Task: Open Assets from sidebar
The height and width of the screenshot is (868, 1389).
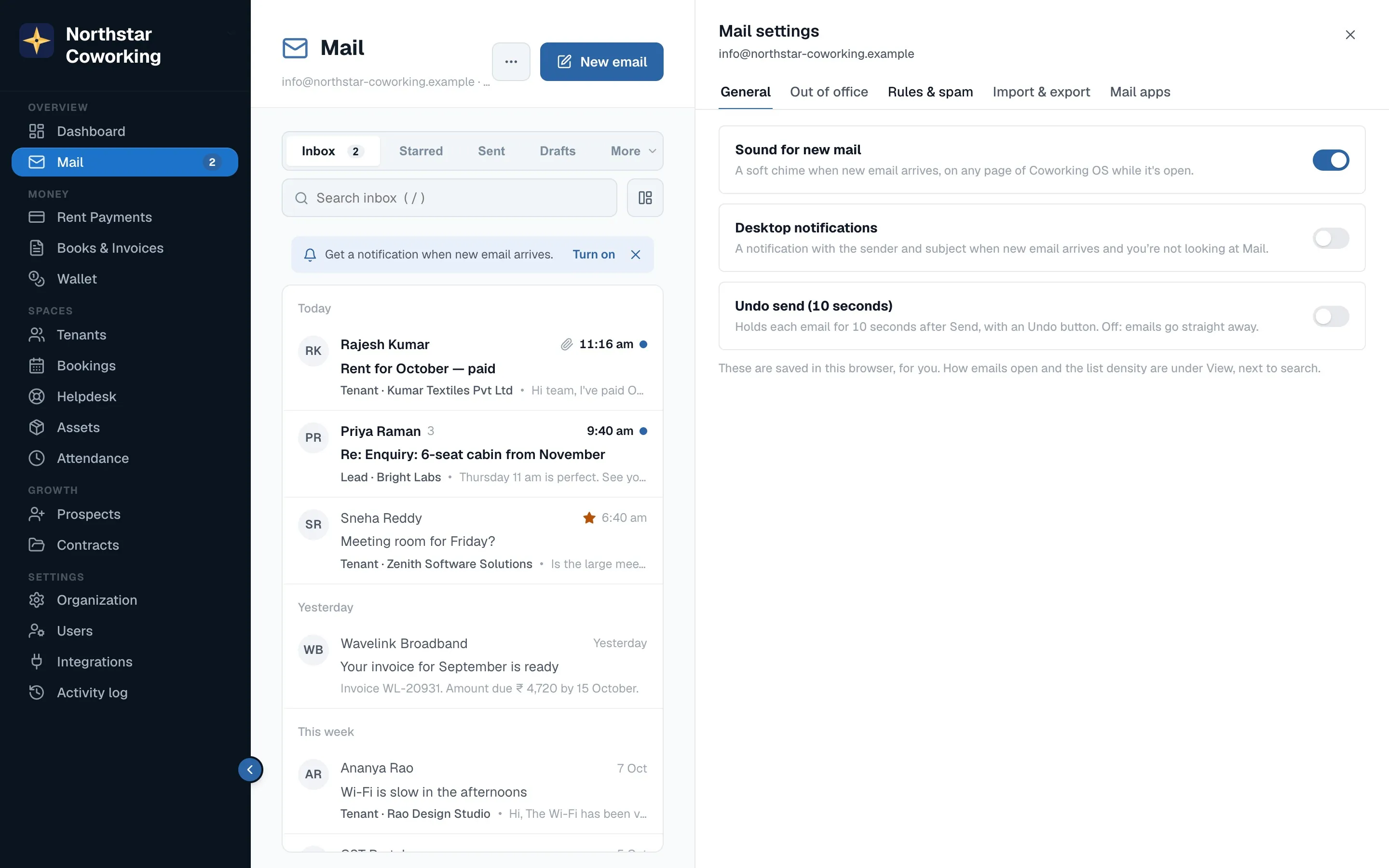Action: coord(124,428)
